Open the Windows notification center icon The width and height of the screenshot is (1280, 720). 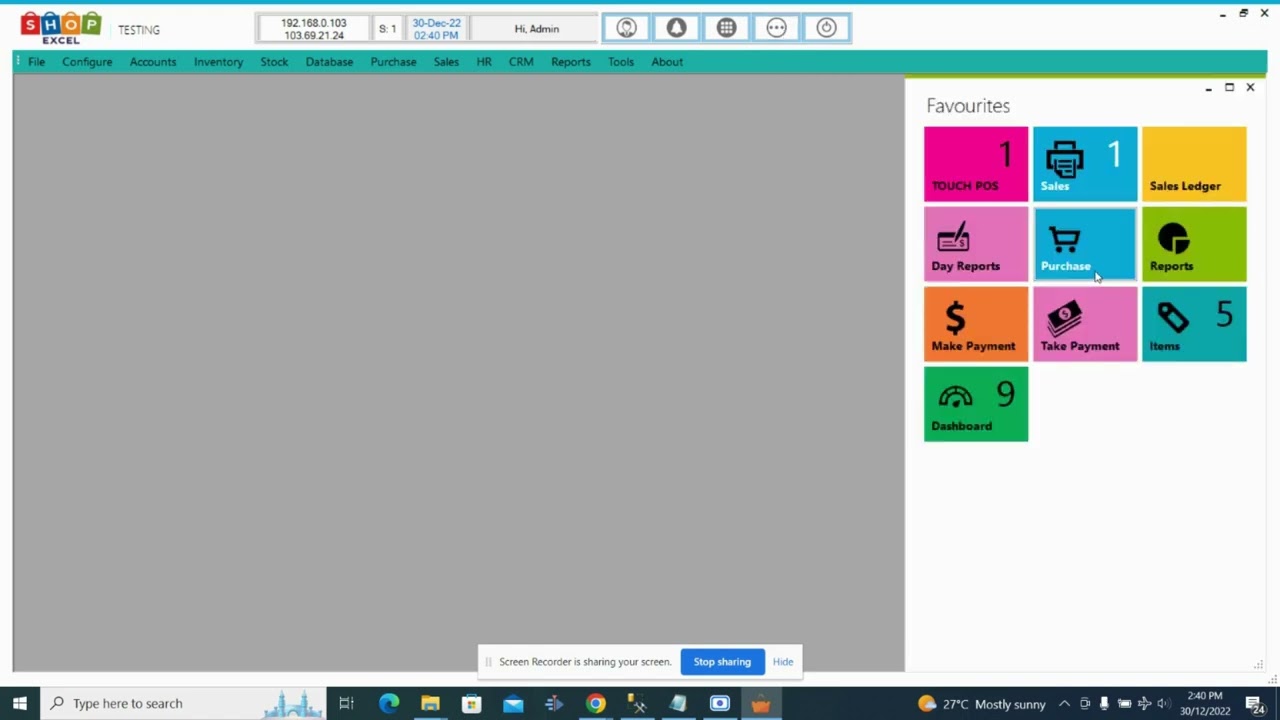[x=1256, y=703]
